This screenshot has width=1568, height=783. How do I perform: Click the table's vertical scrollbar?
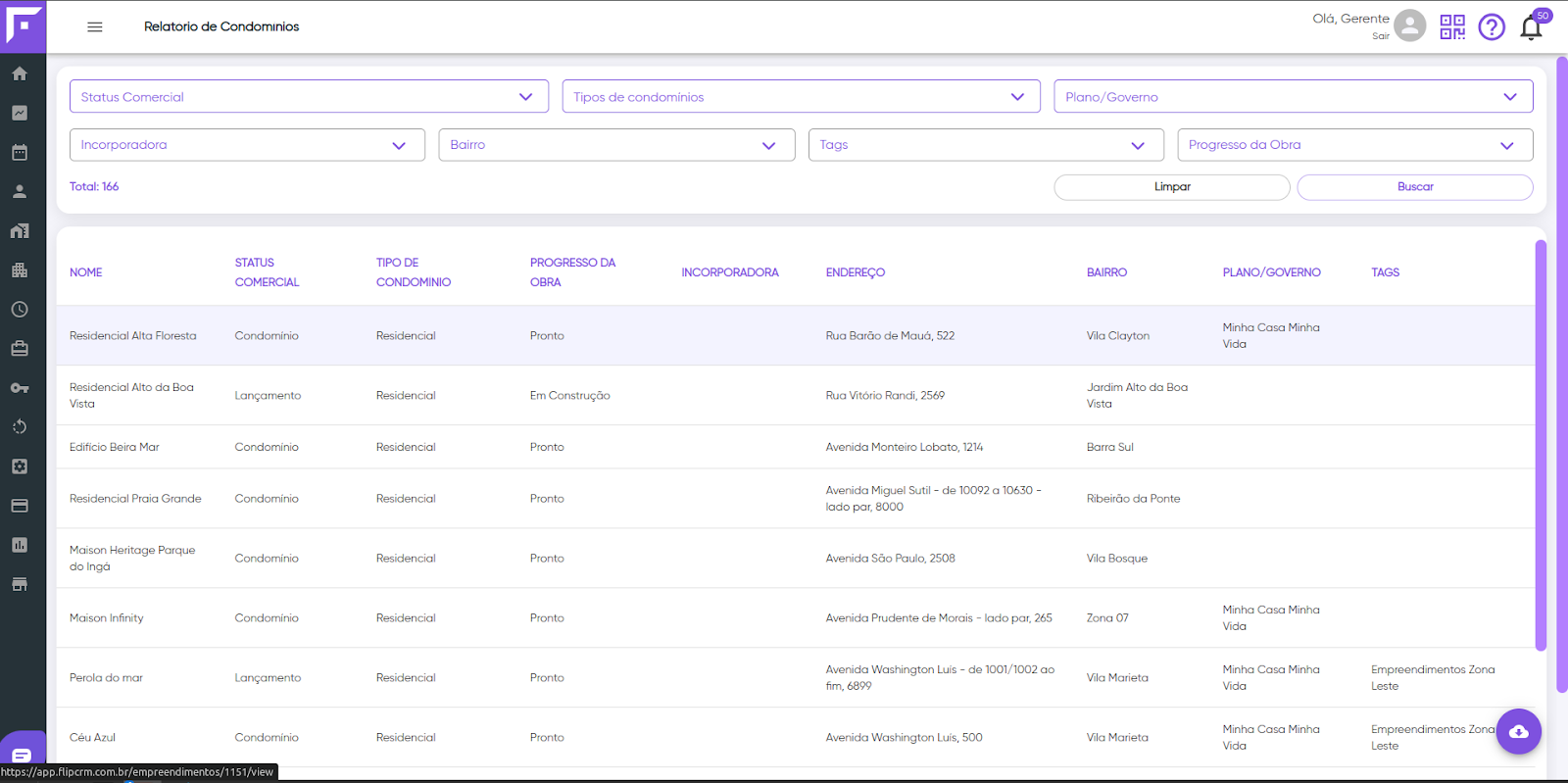click(1541, 445)
